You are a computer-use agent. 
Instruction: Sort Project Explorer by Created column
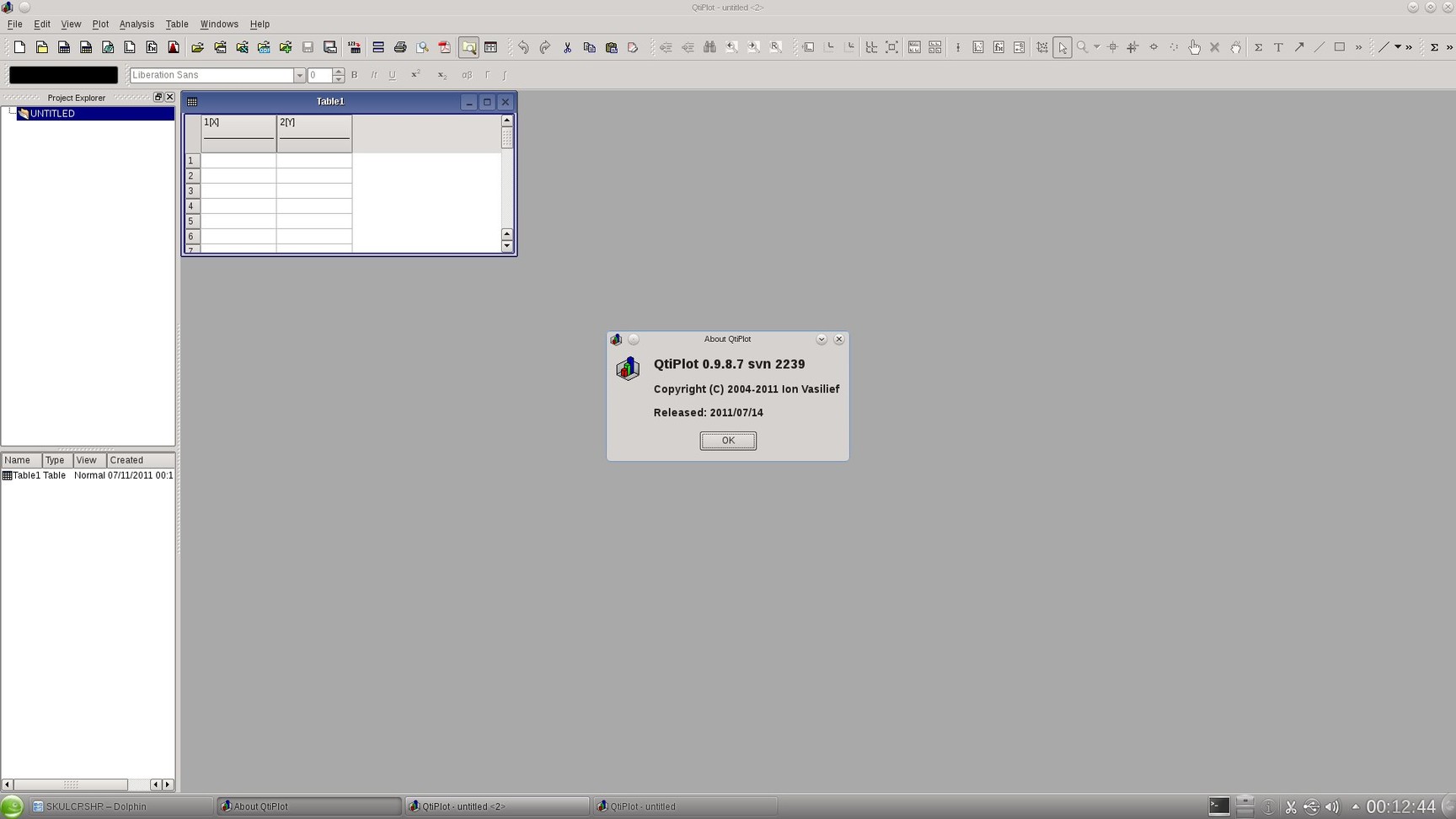[140, 460]
